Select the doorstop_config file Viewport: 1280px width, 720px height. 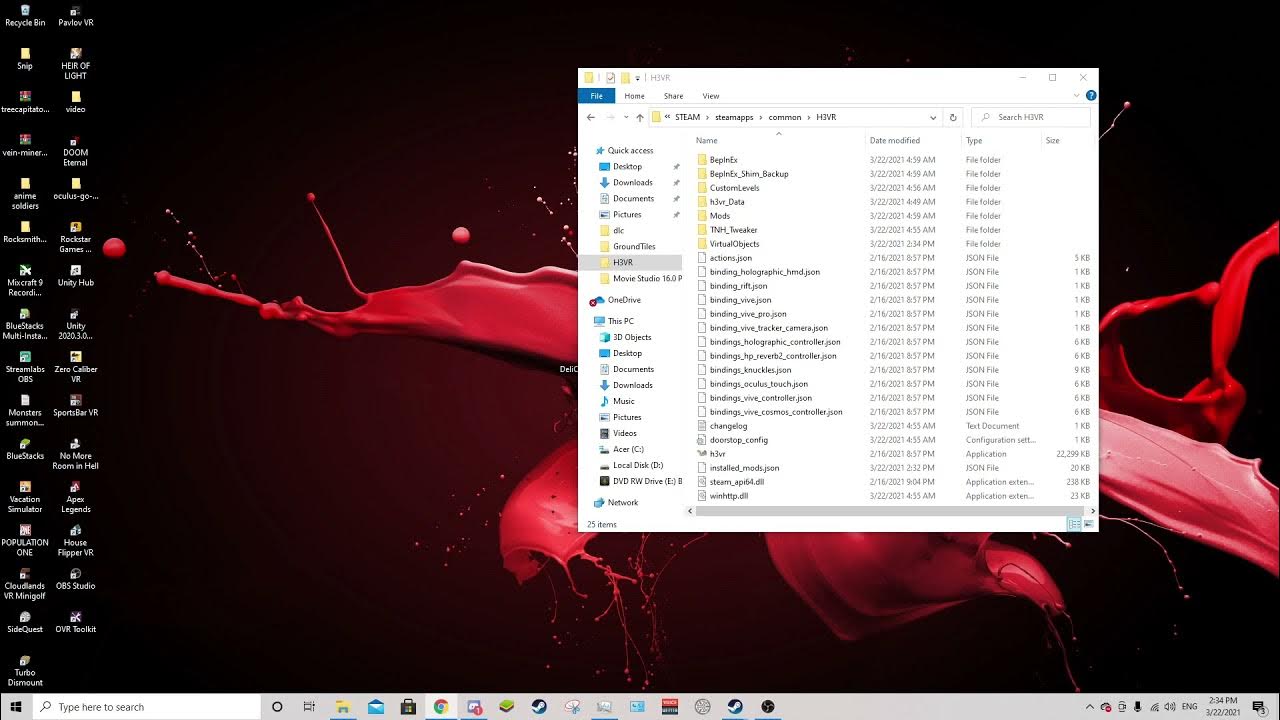738,440
